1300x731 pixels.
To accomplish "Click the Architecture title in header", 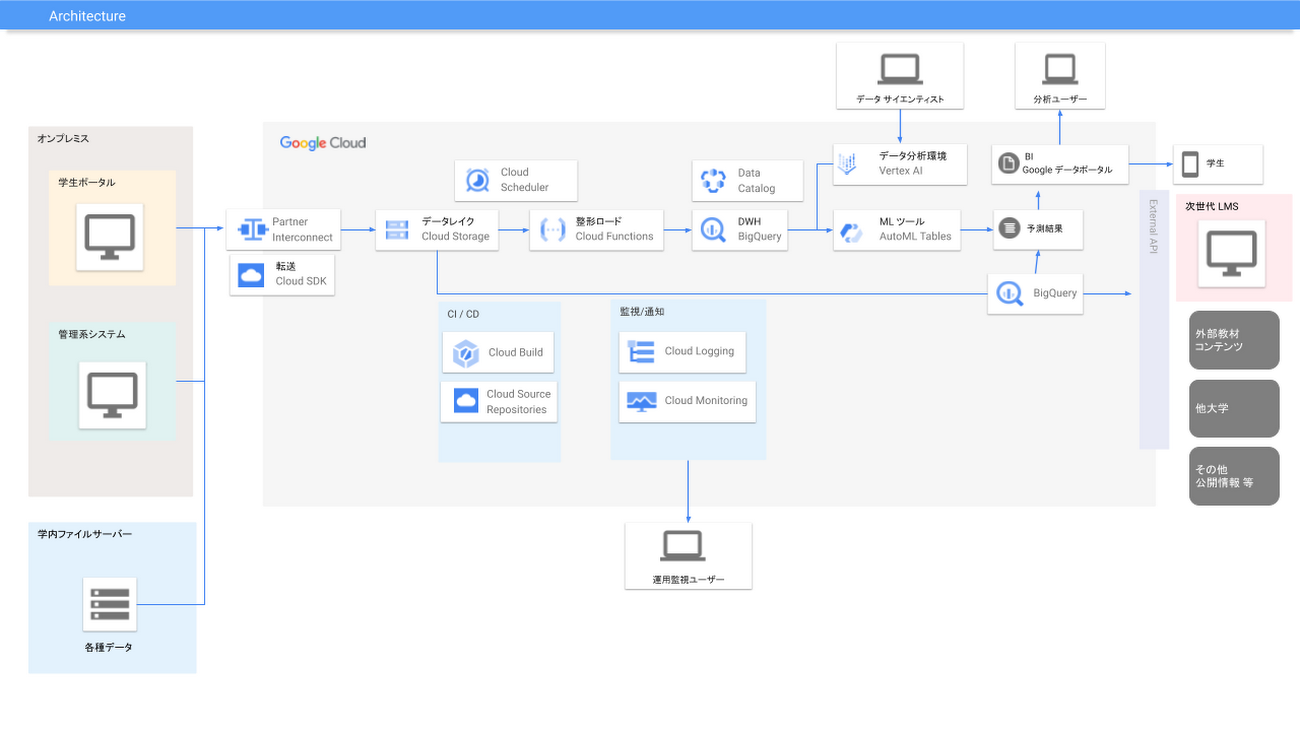I will click(x=87, y=16).
